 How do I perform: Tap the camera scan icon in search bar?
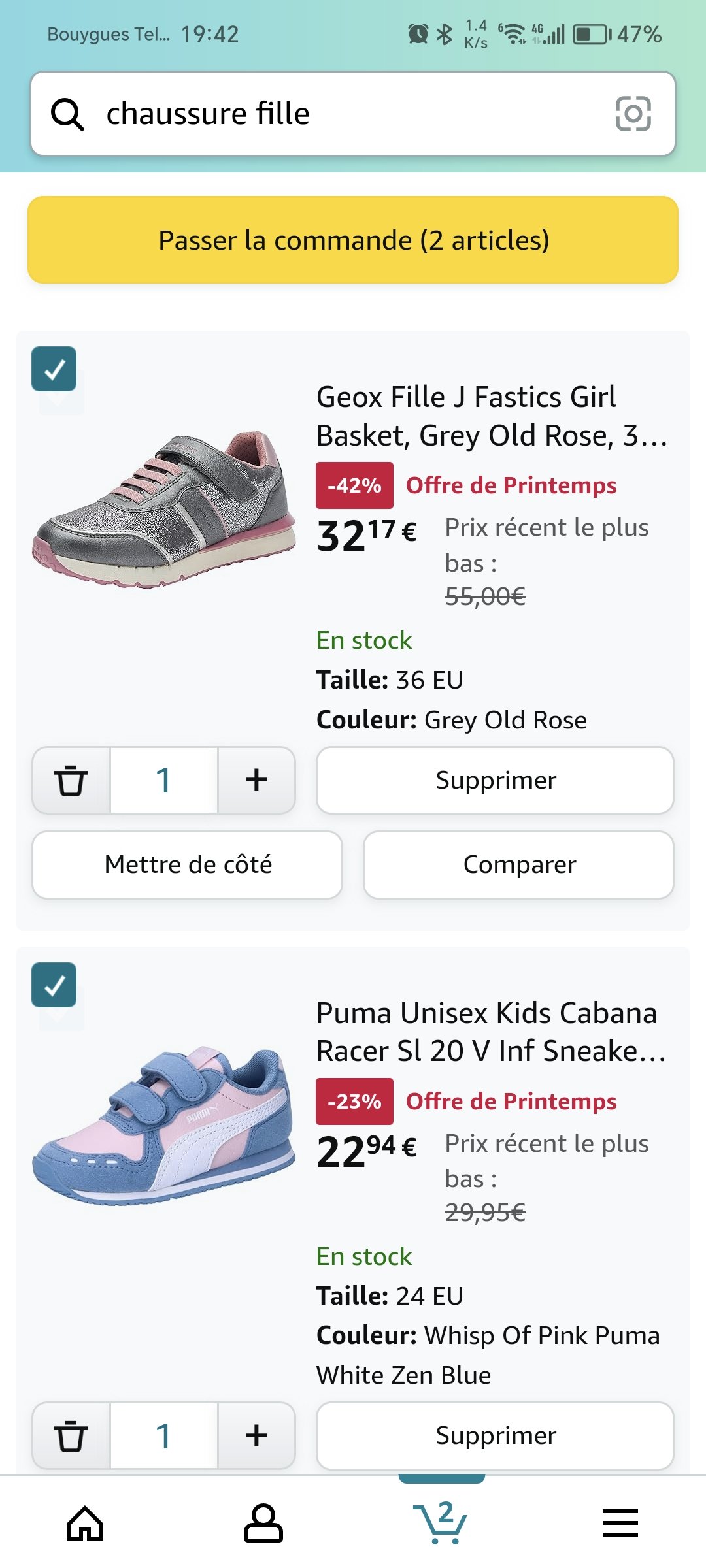pyautogui.click(x=633, y=114)
